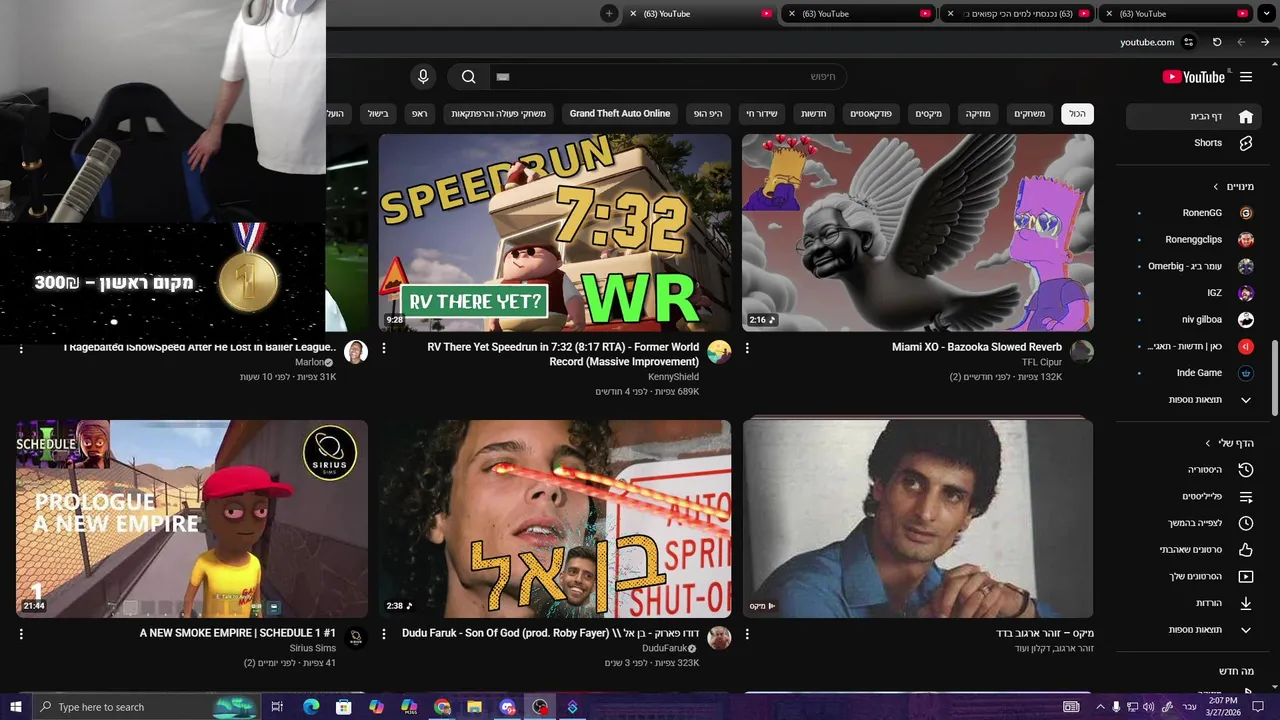Image resolution: width=1280 pixels, height=720 pixels.
Task: Open the niv gilboa subscription channel
Action: click(x=1195, y=320)
